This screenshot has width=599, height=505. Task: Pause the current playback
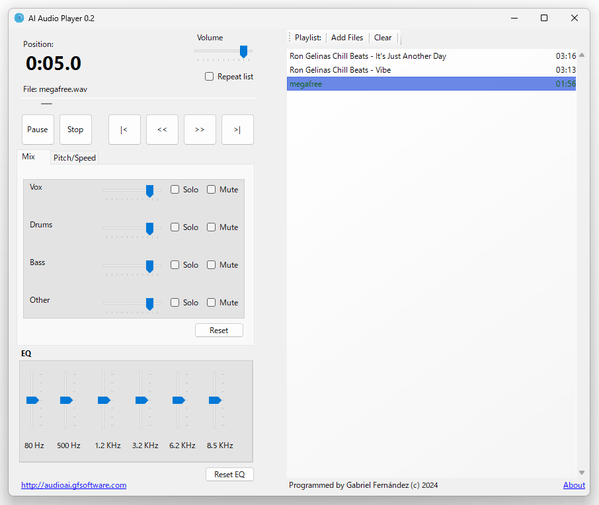coord(37,129)
